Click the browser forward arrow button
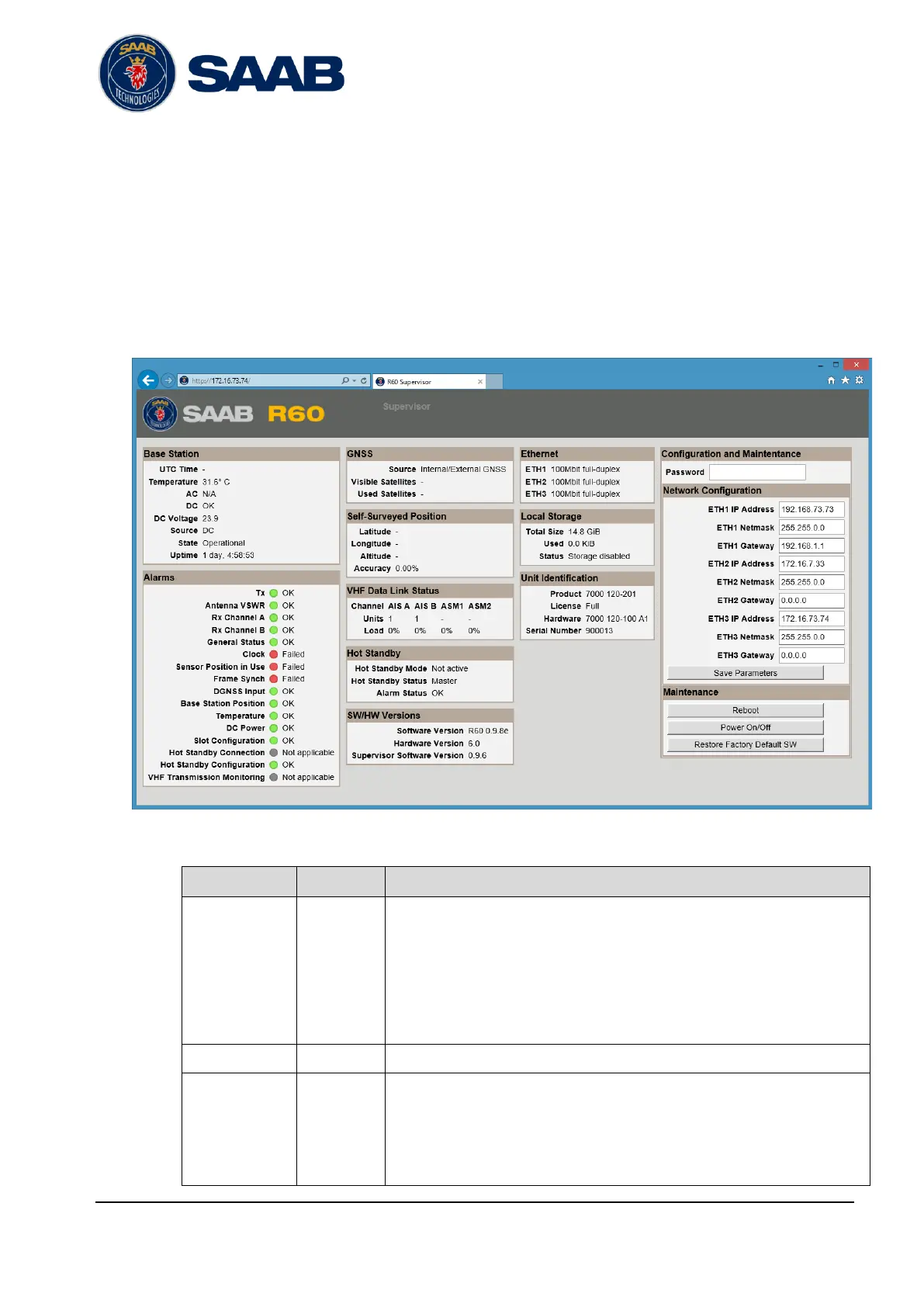 pyautogui.click(x=168, y=380)
